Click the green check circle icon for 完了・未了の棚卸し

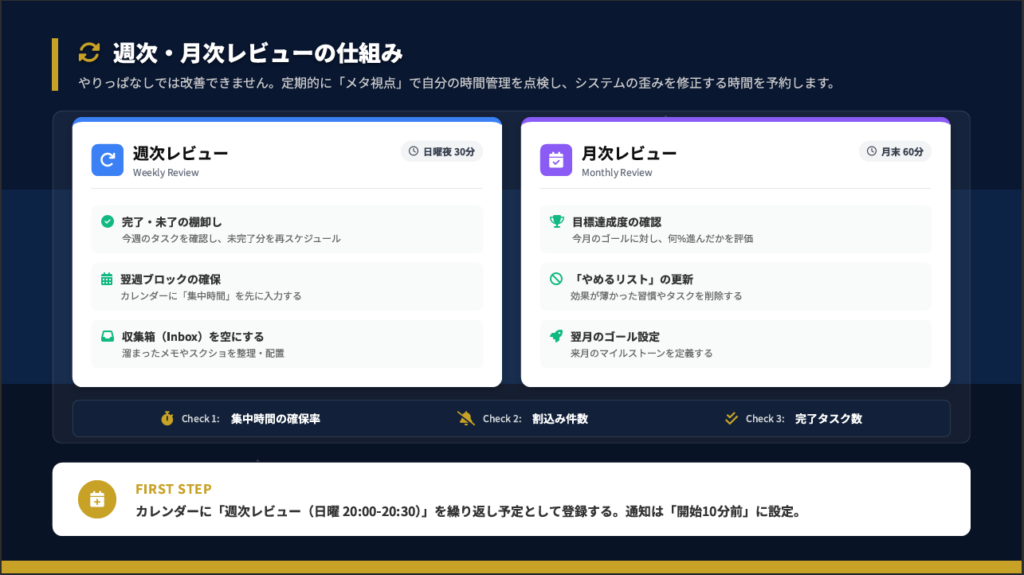[107, 221]
